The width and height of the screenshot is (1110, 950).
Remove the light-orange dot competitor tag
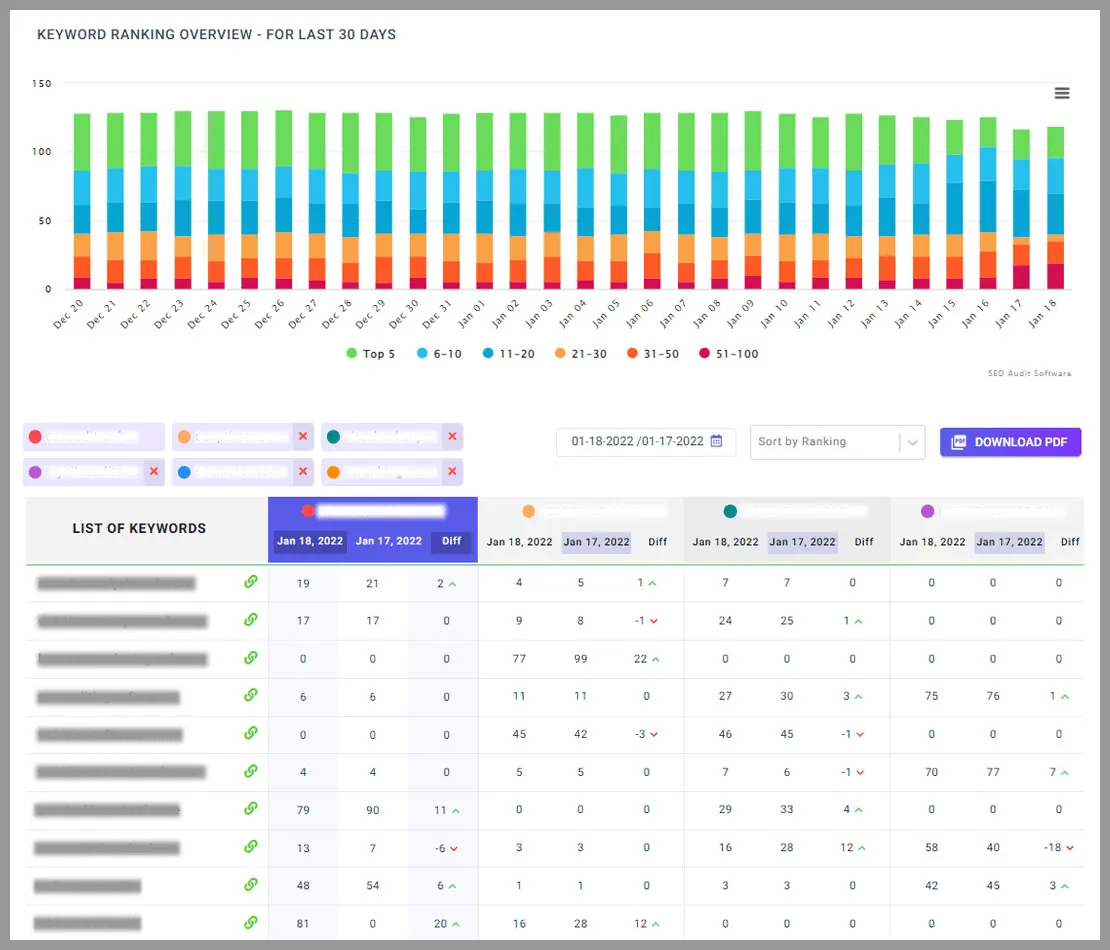click(303, 436)
